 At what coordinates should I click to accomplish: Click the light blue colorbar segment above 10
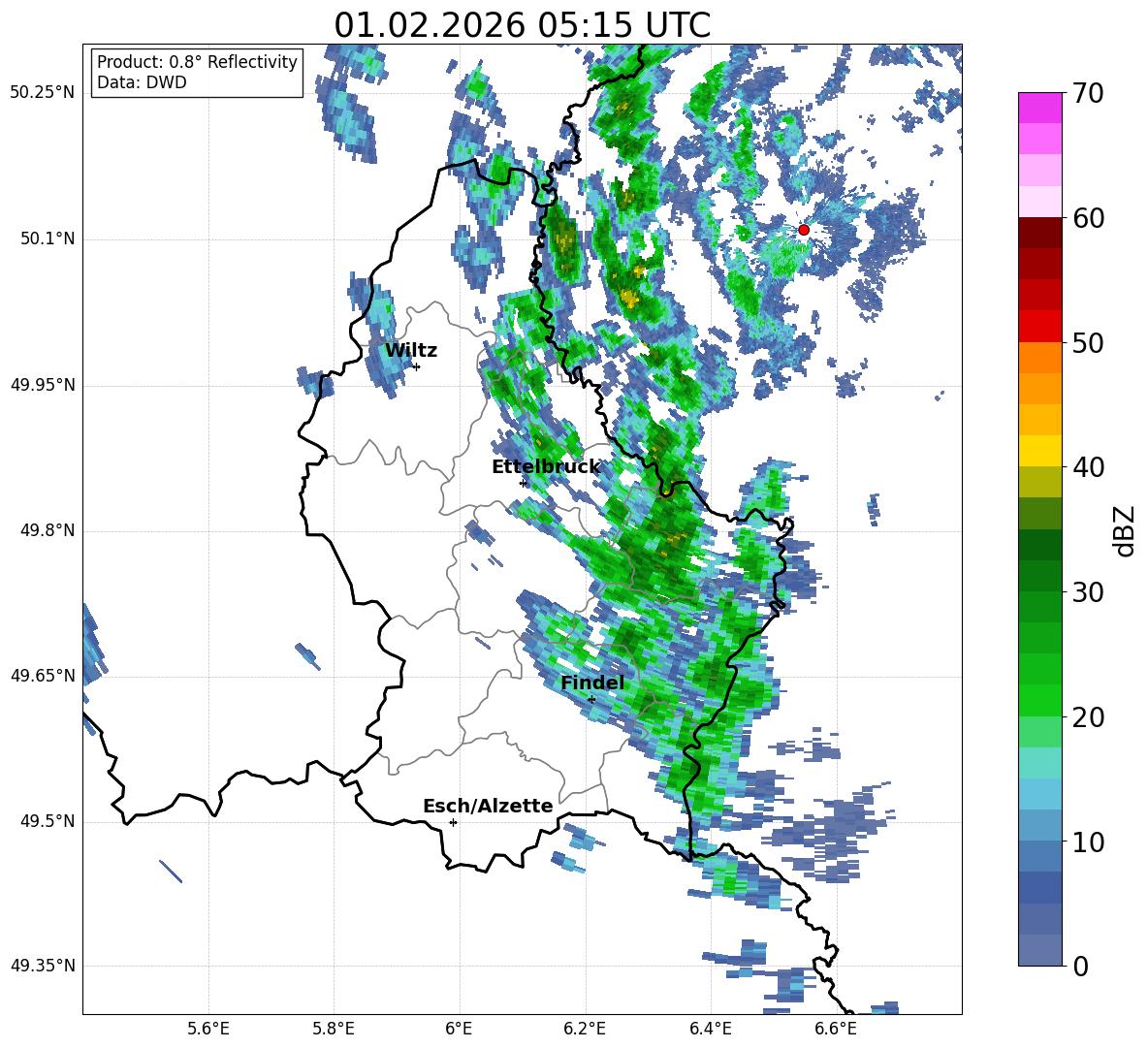click(1039, 826)
